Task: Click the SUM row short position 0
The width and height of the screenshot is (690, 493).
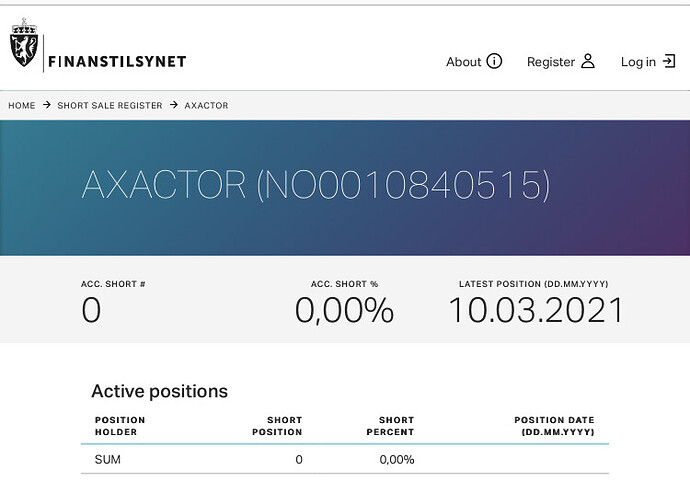Action: tap(299, 460)
